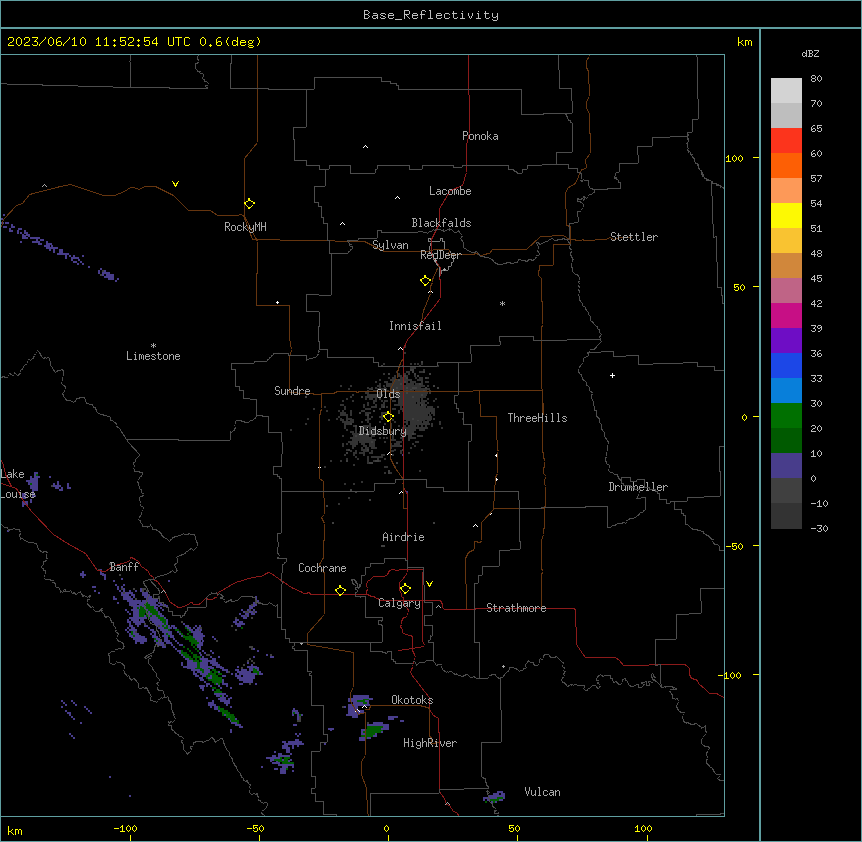Select the blue 36 dBZ legend swatch
Screen dimensions: 862x842
[x=786, y=365]
